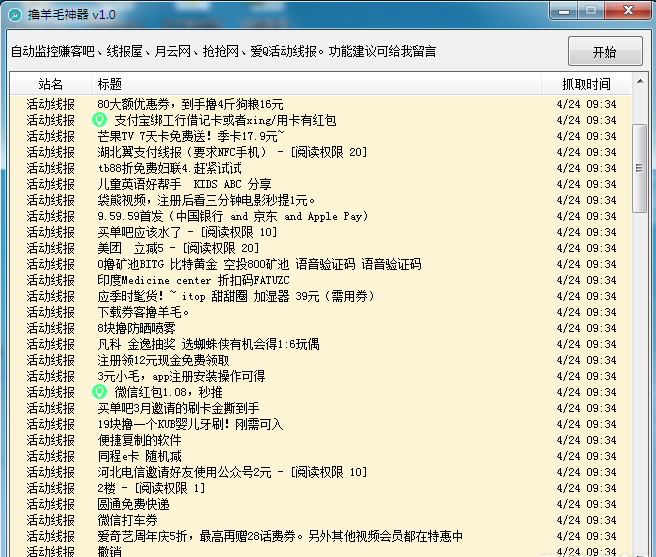Select row 8块撸防晒喷雾
The width and height of the screenshot is (656, 557).
pyautogui.click(x=320, y=328)
